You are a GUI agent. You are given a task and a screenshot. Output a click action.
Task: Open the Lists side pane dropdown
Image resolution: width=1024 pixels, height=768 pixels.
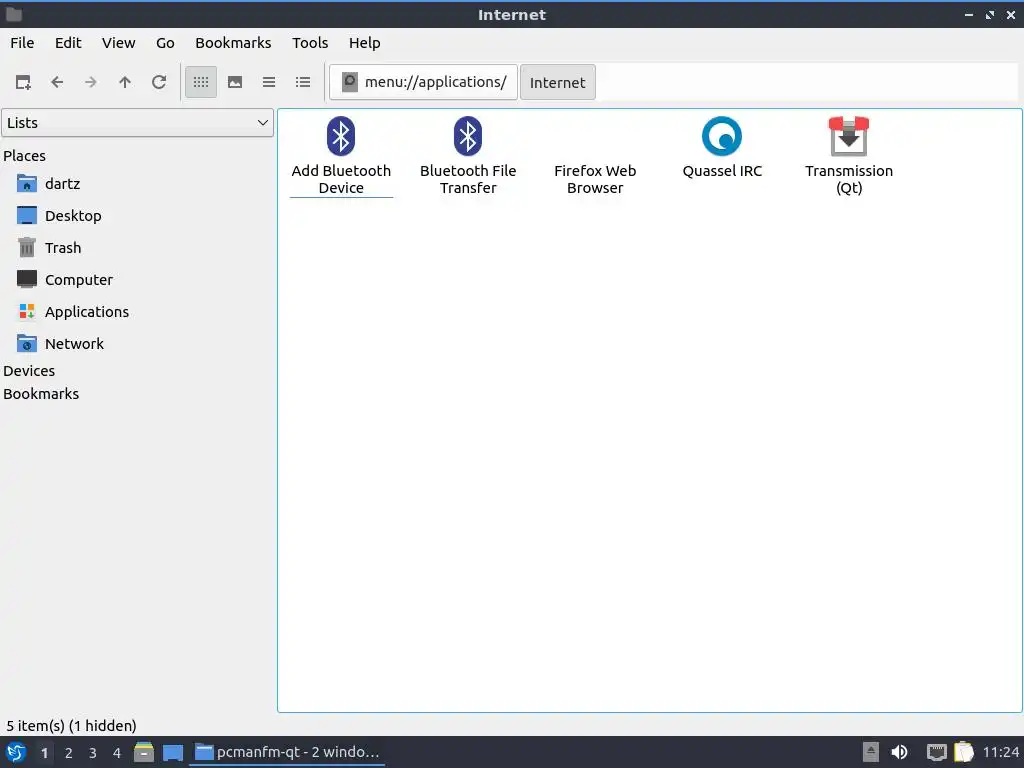coord(137,123)
